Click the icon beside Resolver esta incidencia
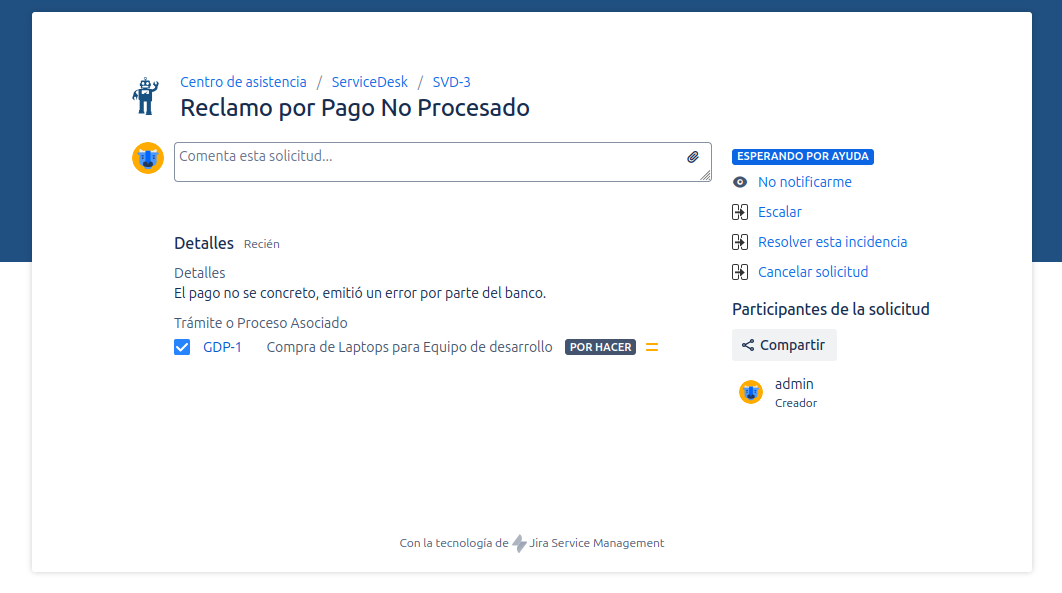The image size is (1062, 593). pos(740,242)
